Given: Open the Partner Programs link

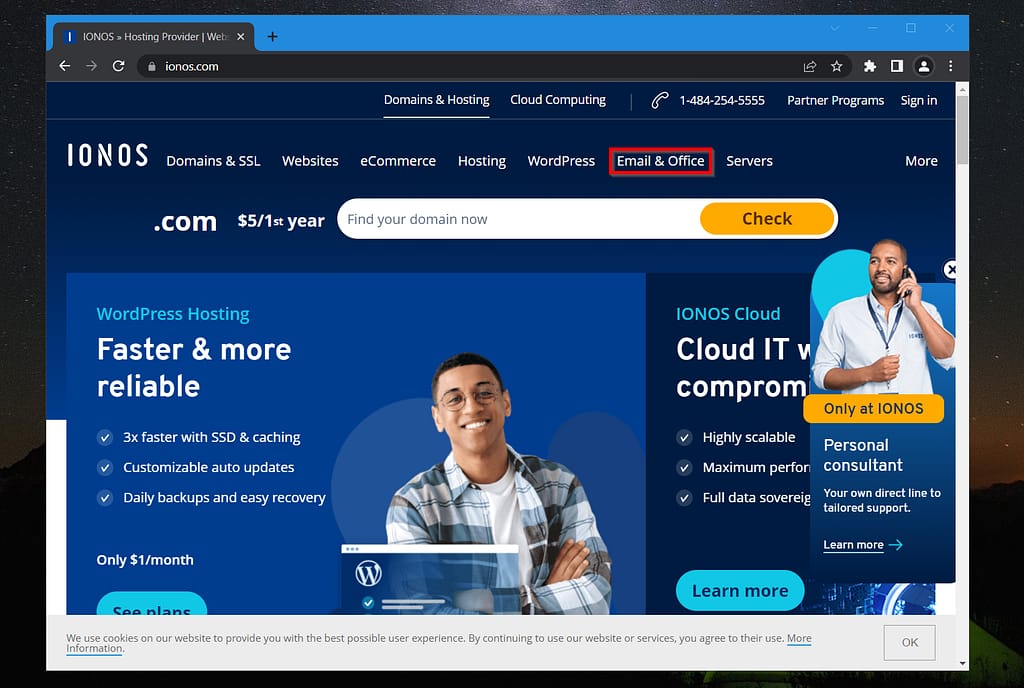Looking at the screenshot, I should point(835,101).
